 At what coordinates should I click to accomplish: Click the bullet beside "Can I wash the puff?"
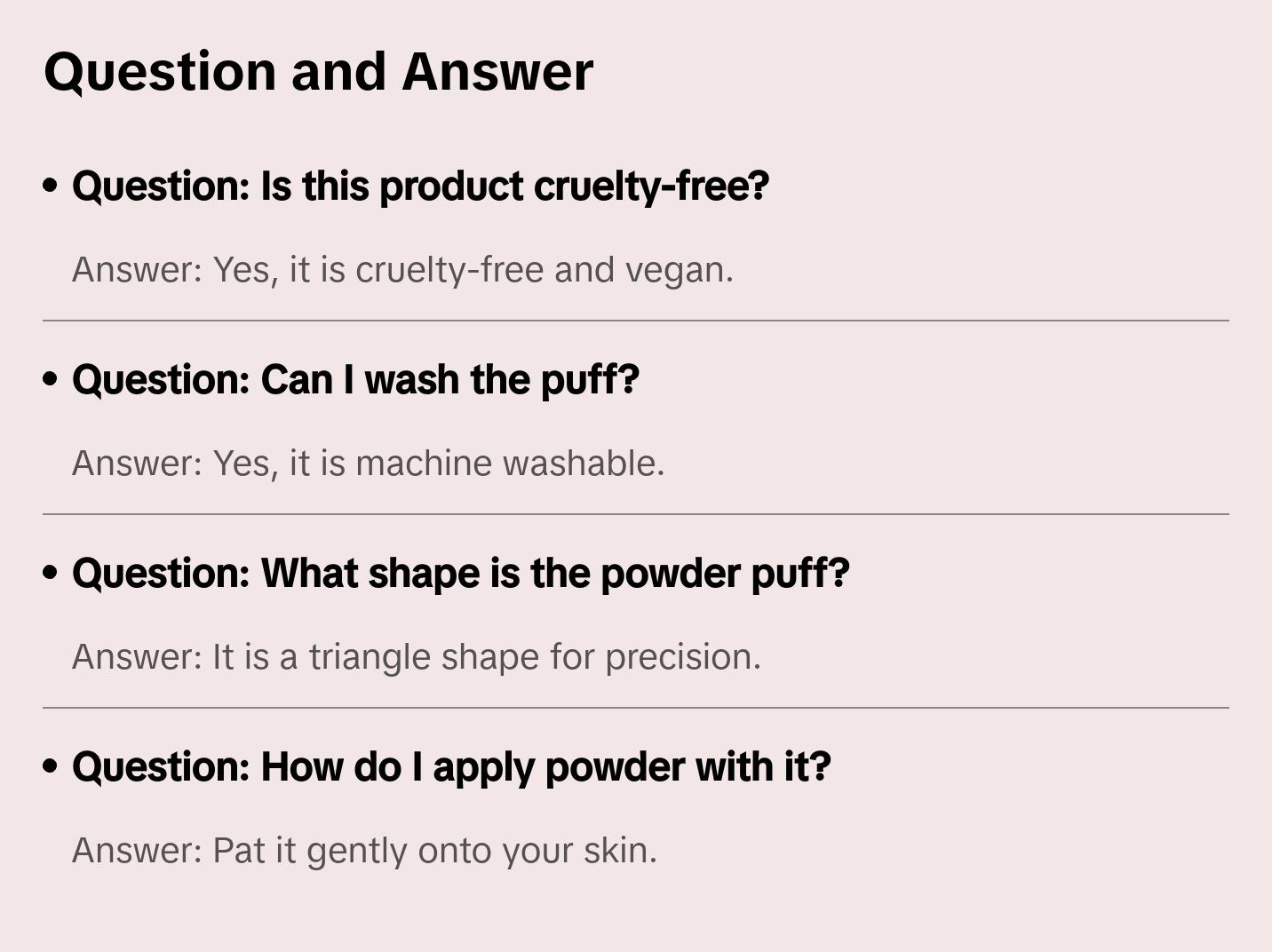pos(51,379)
